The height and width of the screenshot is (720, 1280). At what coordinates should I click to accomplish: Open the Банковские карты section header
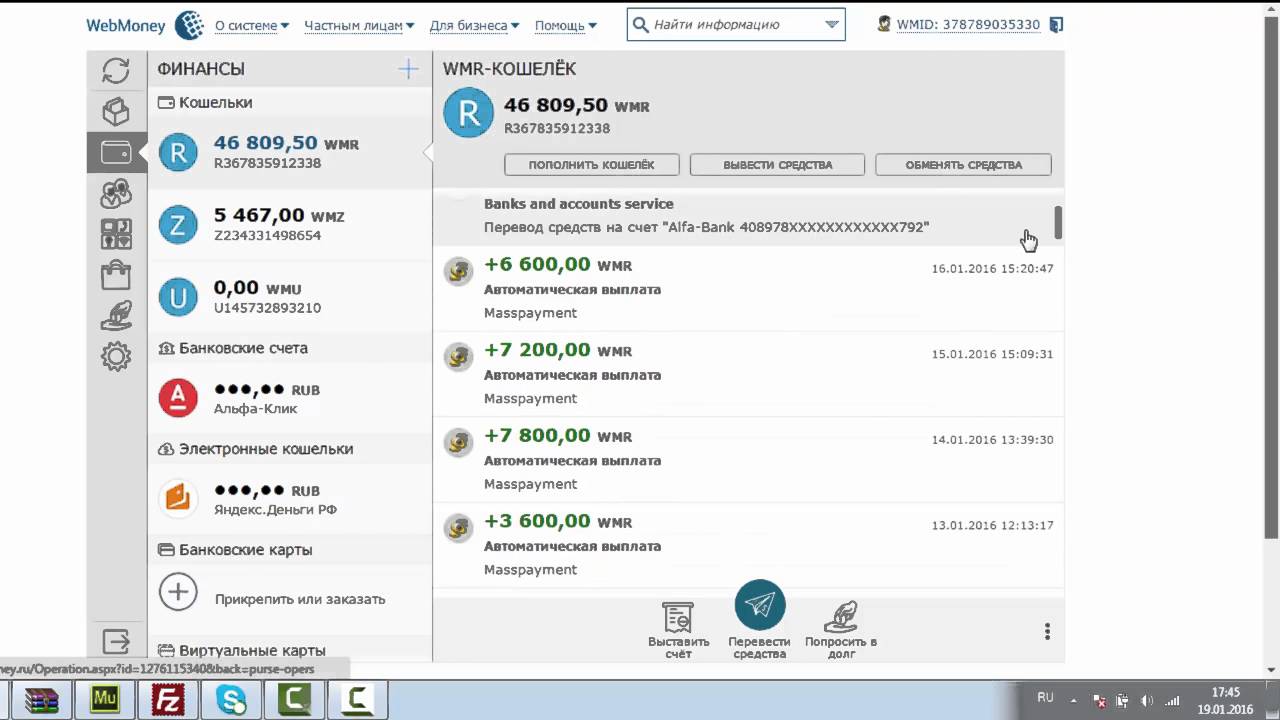click(x=290, y=550)
